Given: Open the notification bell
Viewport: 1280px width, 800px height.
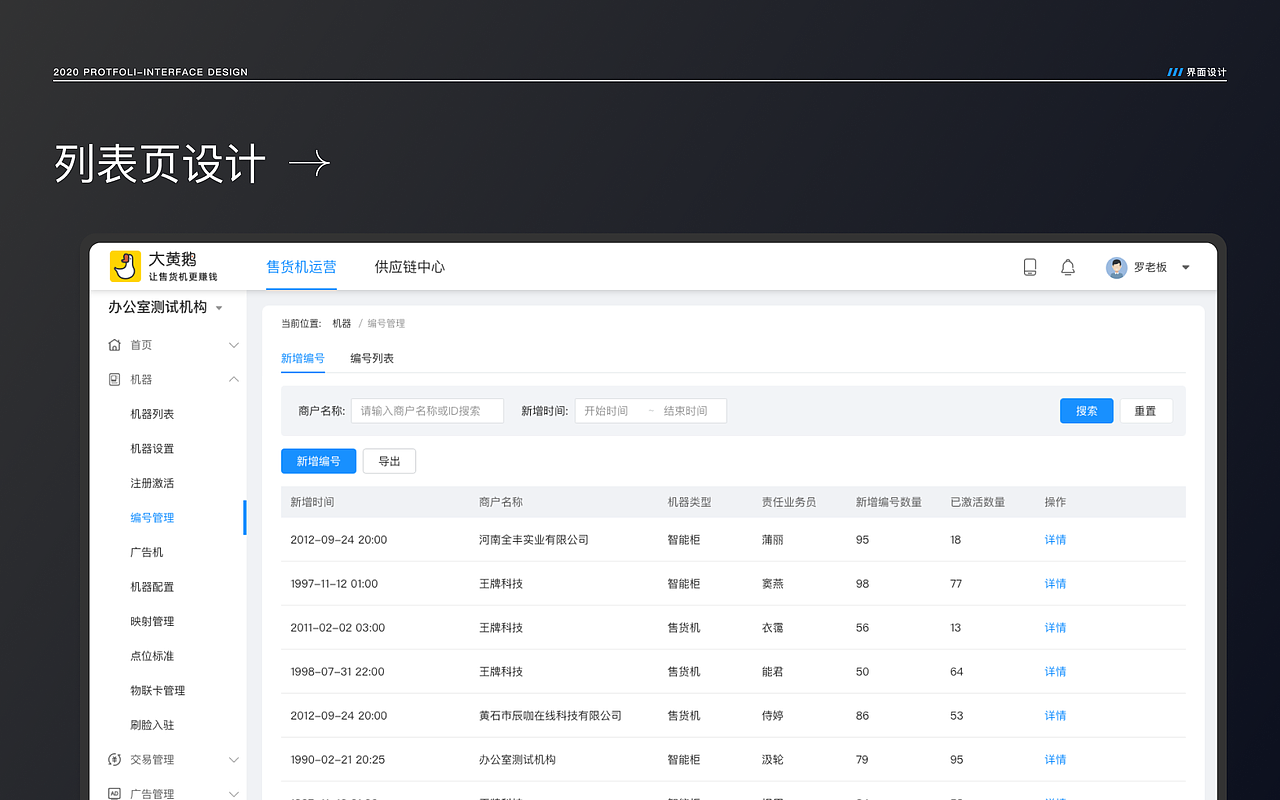Looking at the screenshot, I should pyautogui.click(x=1068, y=267).
